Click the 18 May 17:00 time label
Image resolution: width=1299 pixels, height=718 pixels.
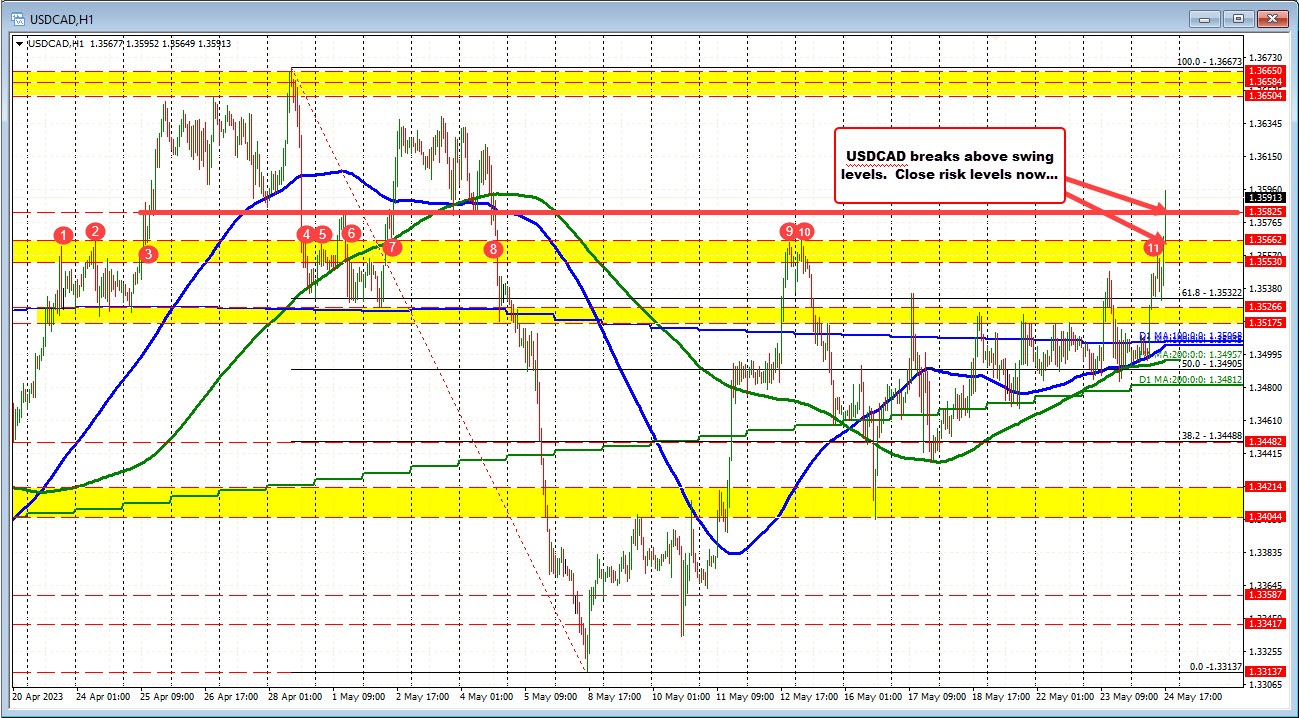point(1001,695)
